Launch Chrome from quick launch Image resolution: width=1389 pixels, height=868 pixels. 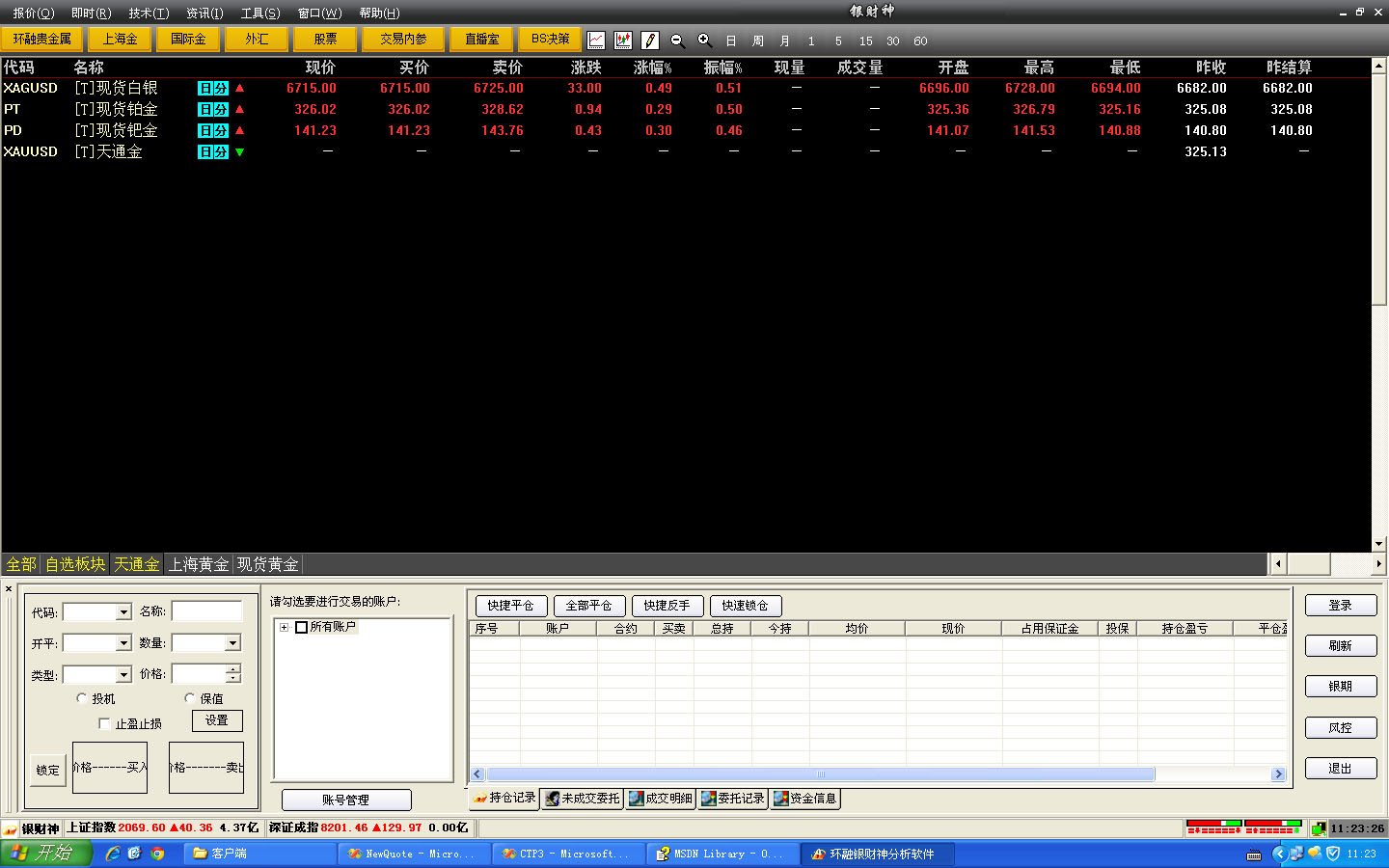point(157,854)
